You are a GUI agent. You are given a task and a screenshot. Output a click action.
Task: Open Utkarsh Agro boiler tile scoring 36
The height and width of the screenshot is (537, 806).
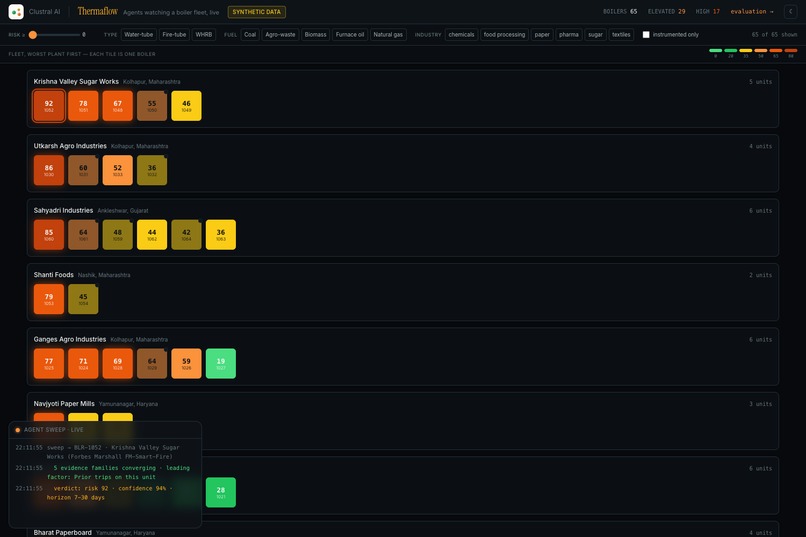click(152, 170)
